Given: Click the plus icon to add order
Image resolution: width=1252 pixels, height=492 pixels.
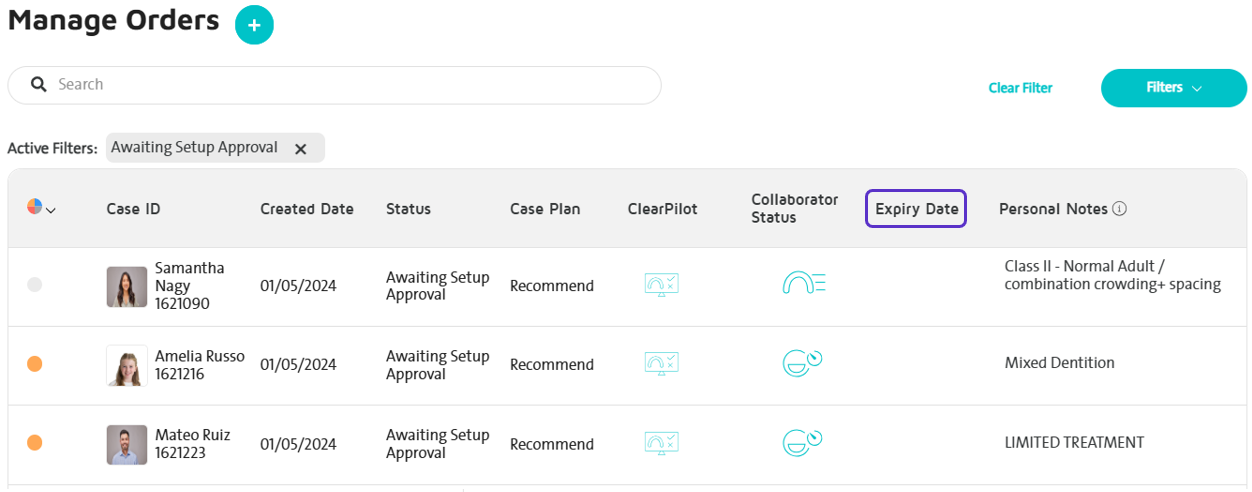Looking at the screenshot, I should pyautogui.click(x=254, y=25).
